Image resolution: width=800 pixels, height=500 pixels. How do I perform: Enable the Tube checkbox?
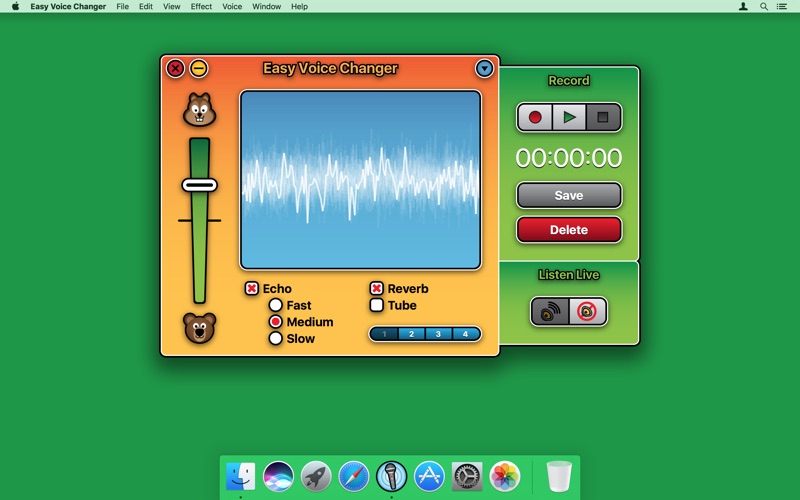point(377,305)
